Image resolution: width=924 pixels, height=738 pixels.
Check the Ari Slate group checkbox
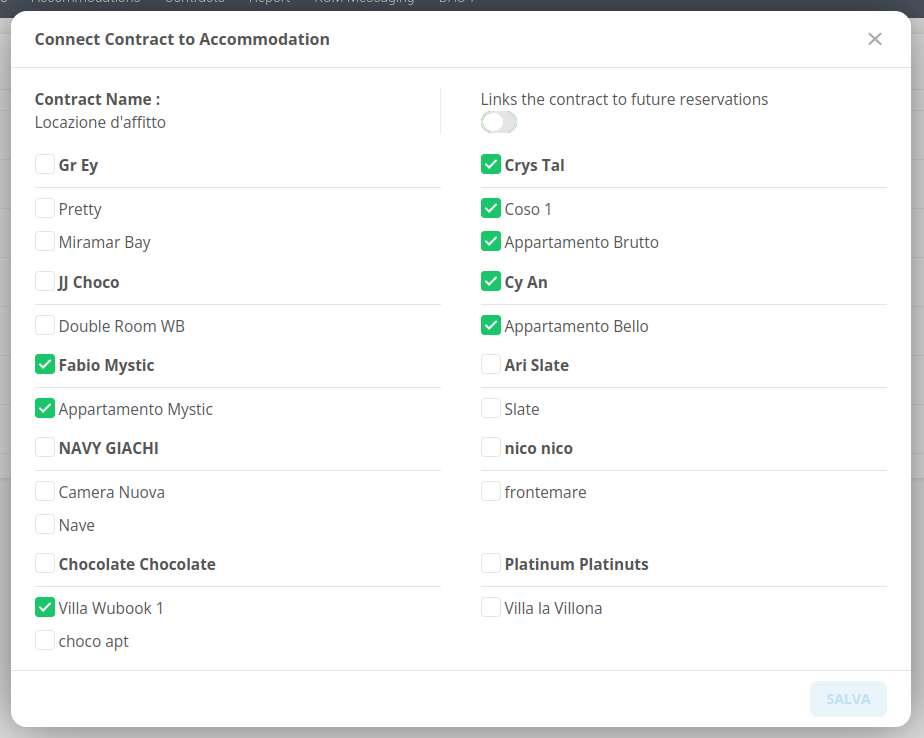click(x=491, y=364)
